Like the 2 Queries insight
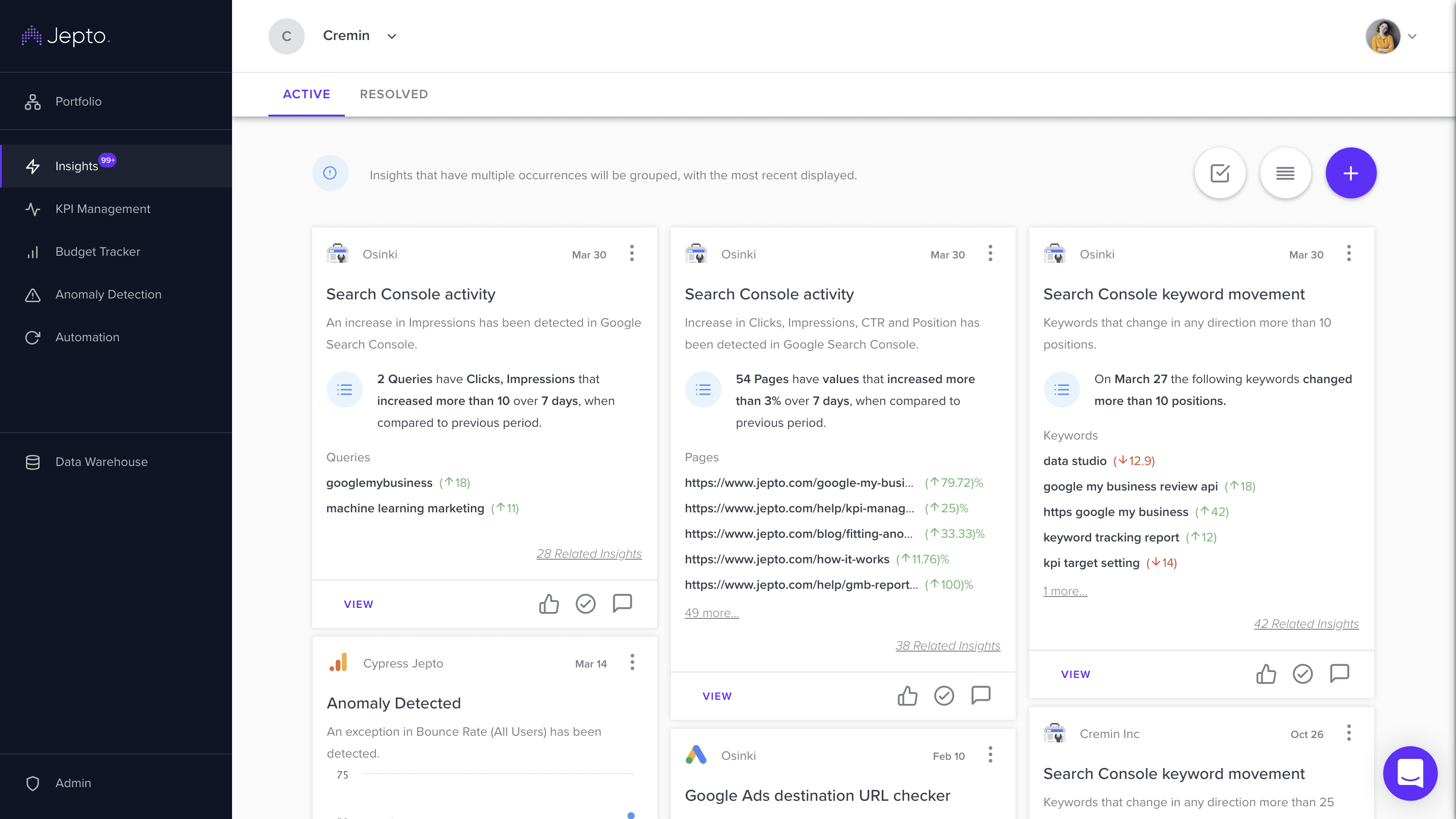 [x=549, y=604]
